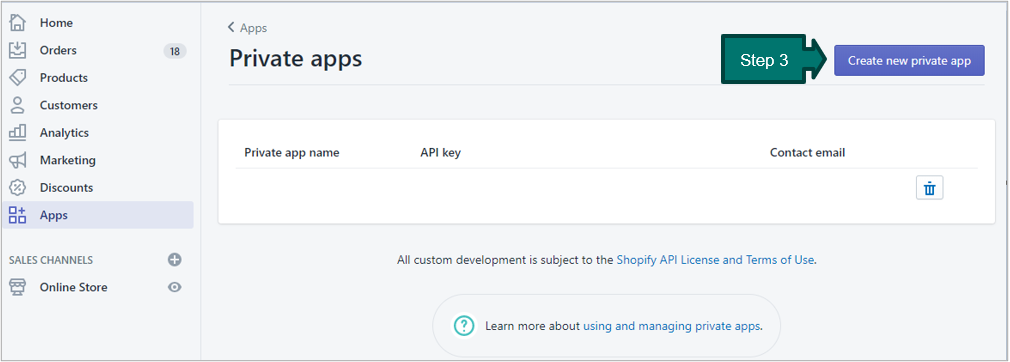Click the Products tag icon
Viewport: 1010px width, 362px height.
(x=17, y=77)
